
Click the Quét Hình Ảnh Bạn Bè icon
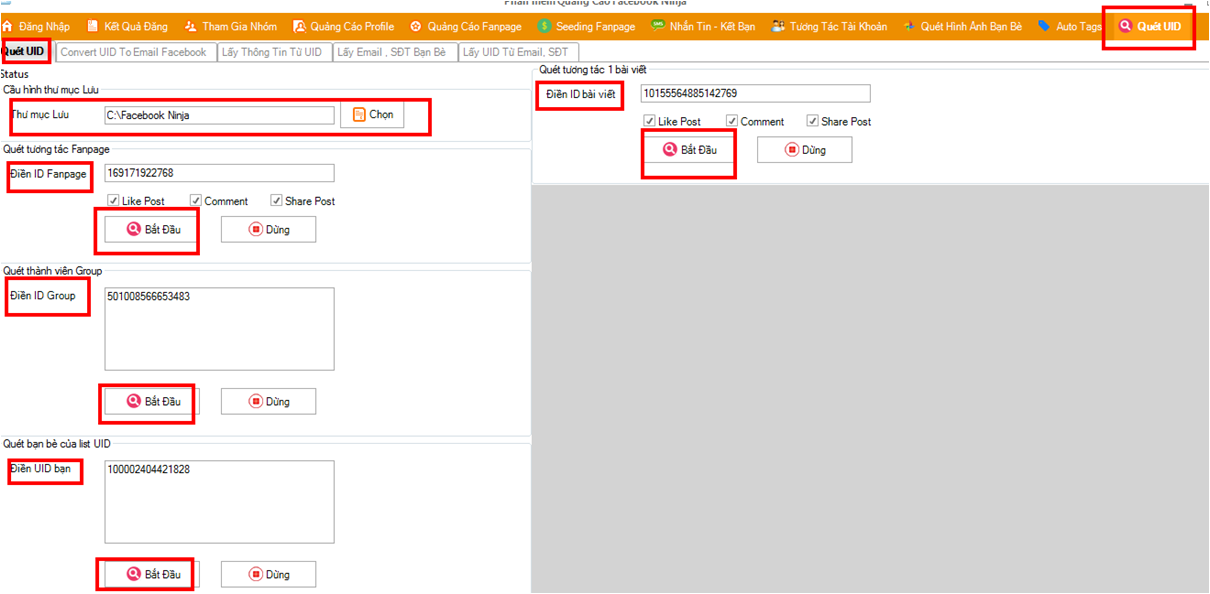pyautogui.click(x=909, y=27)
